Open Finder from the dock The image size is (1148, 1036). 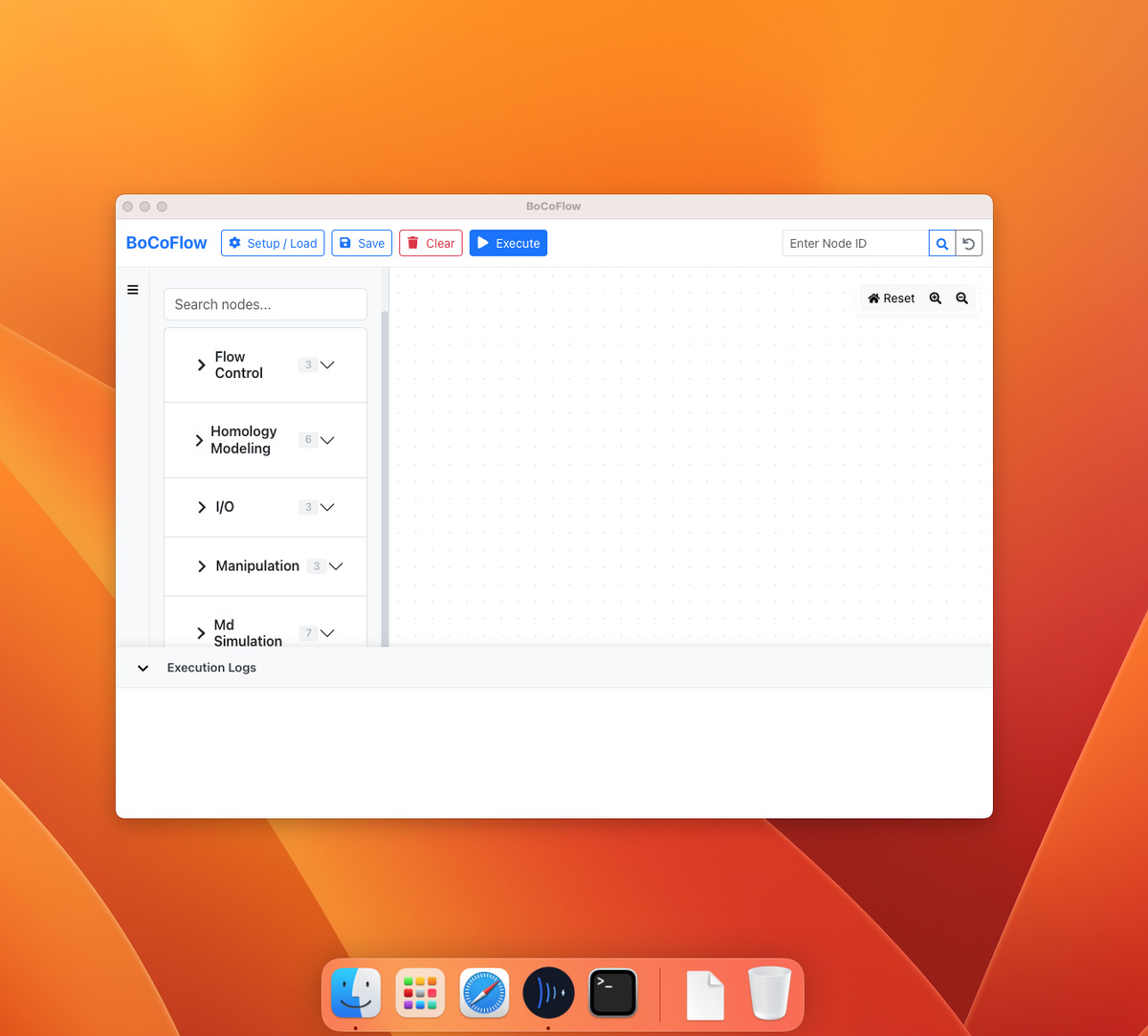point(356,993)
